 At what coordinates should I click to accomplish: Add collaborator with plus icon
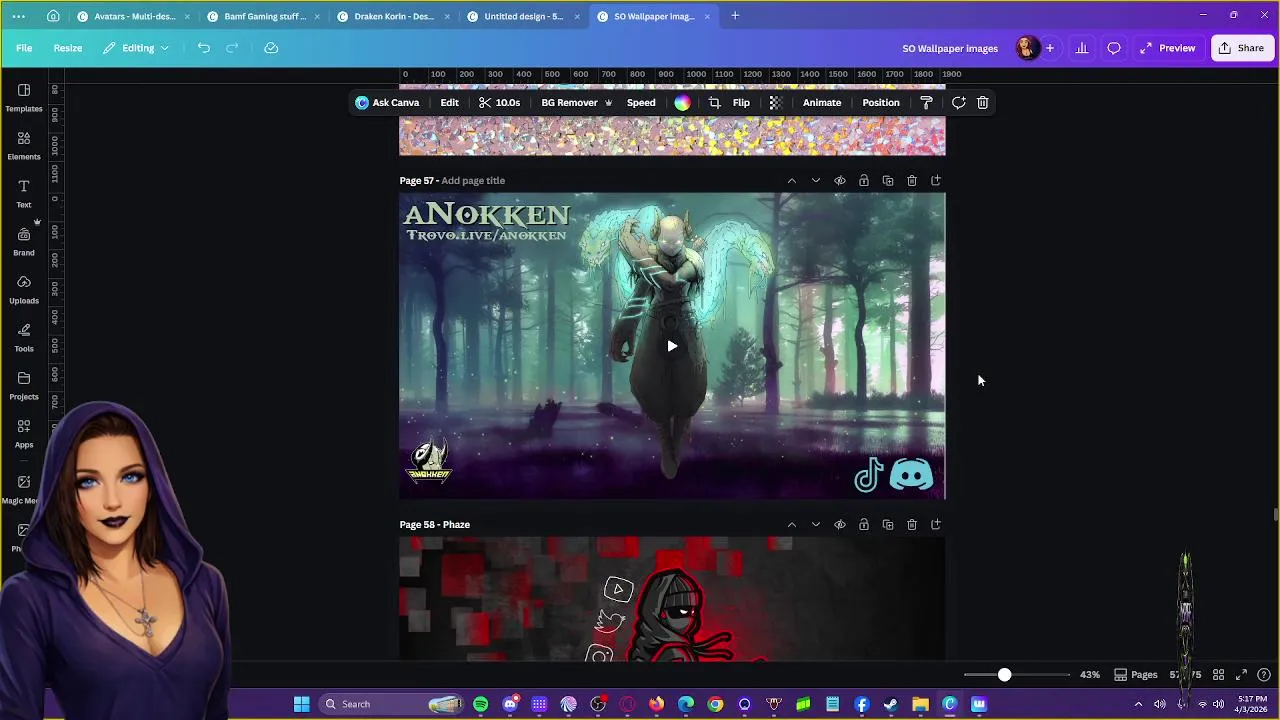click(1050, 48)
